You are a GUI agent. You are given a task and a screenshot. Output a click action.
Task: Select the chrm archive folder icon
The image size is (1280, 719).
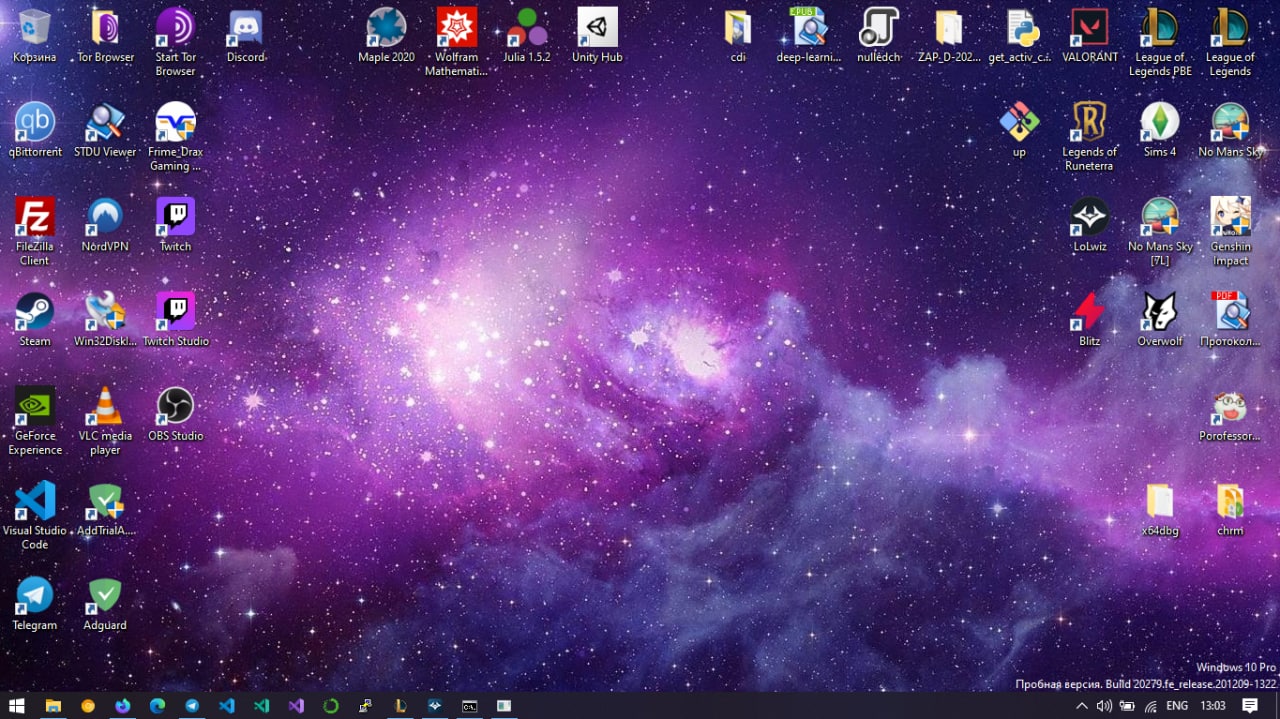tap(1230, 510)
